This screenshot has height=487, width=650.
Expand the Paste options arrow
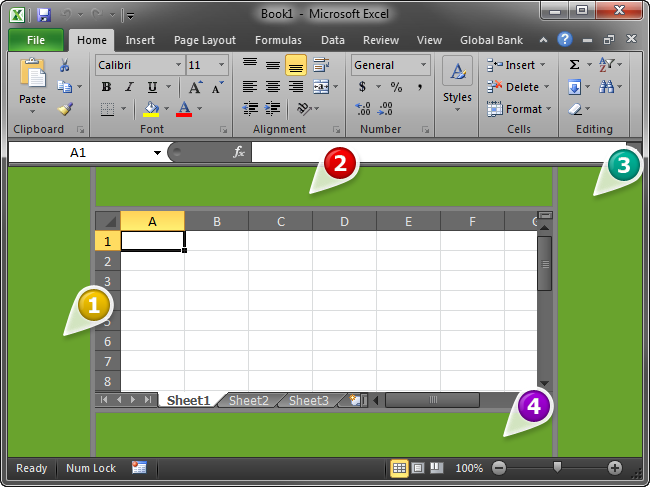point(32,111)
